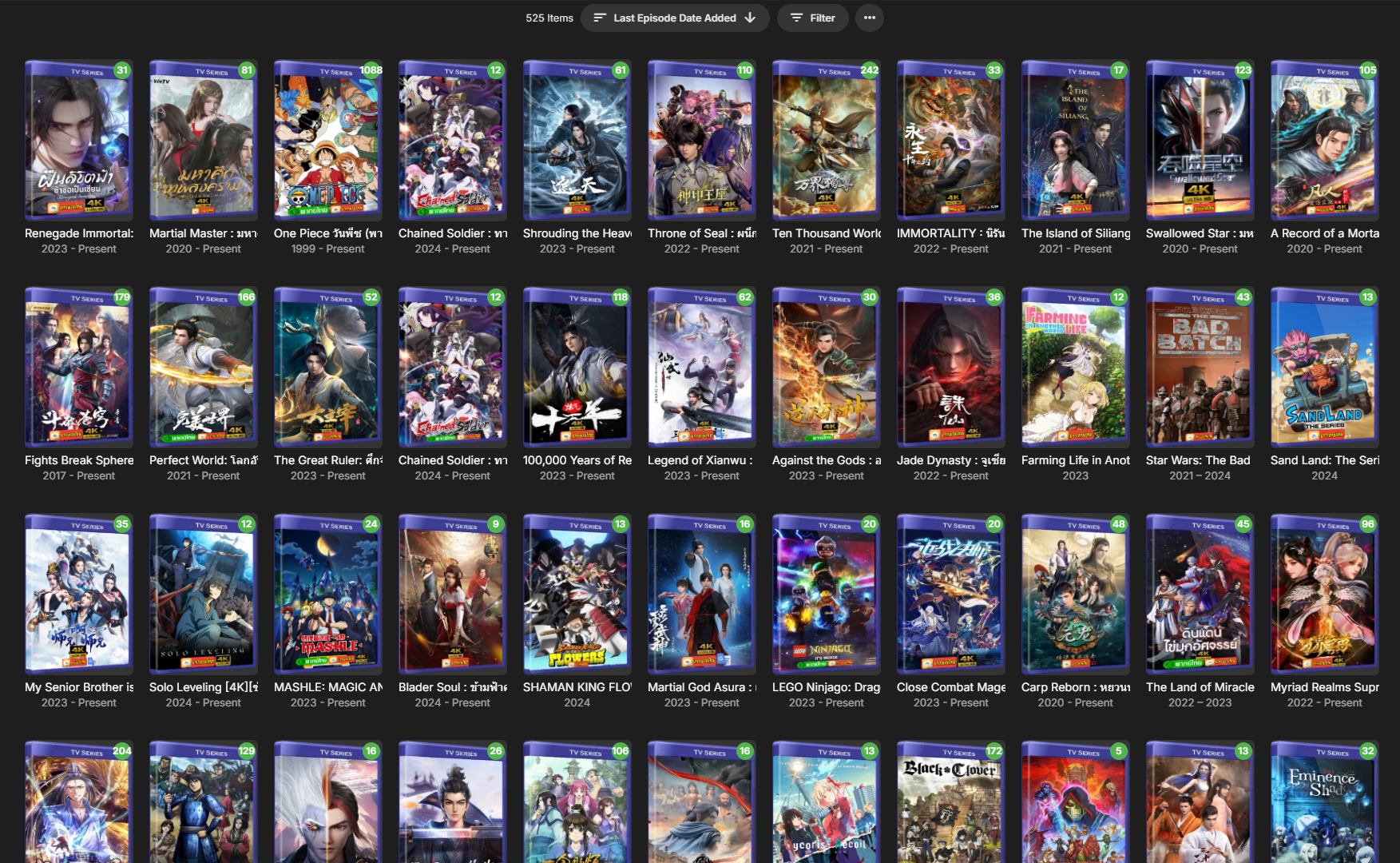Open the LEGO Ninjago poster
Screen dimensions: 1400x863
pyautogui.click(x=826, y=595)
